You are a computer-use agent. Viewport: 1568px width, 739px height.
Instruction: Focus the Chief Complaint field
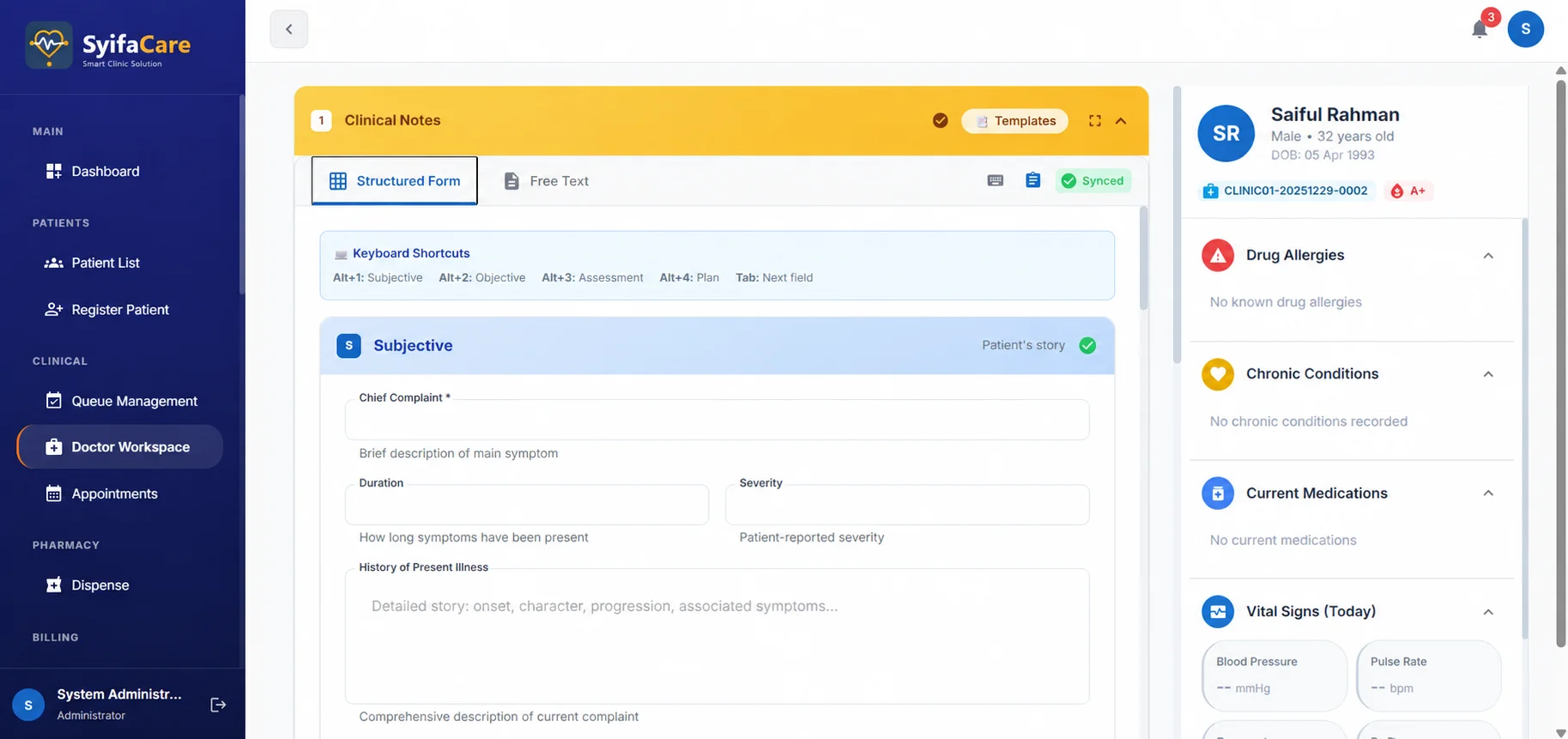point(717,420)
